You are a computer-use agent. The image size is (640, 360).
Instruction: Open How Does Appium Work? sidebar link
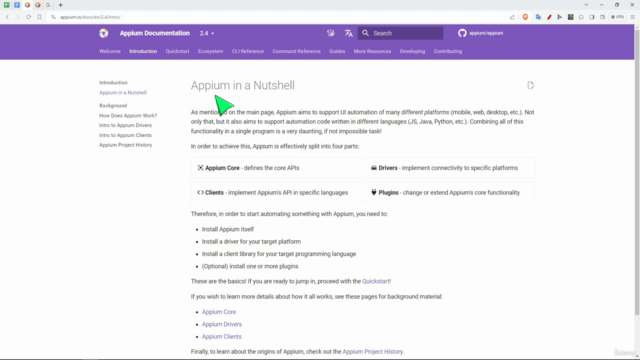(x=128, y=116)
